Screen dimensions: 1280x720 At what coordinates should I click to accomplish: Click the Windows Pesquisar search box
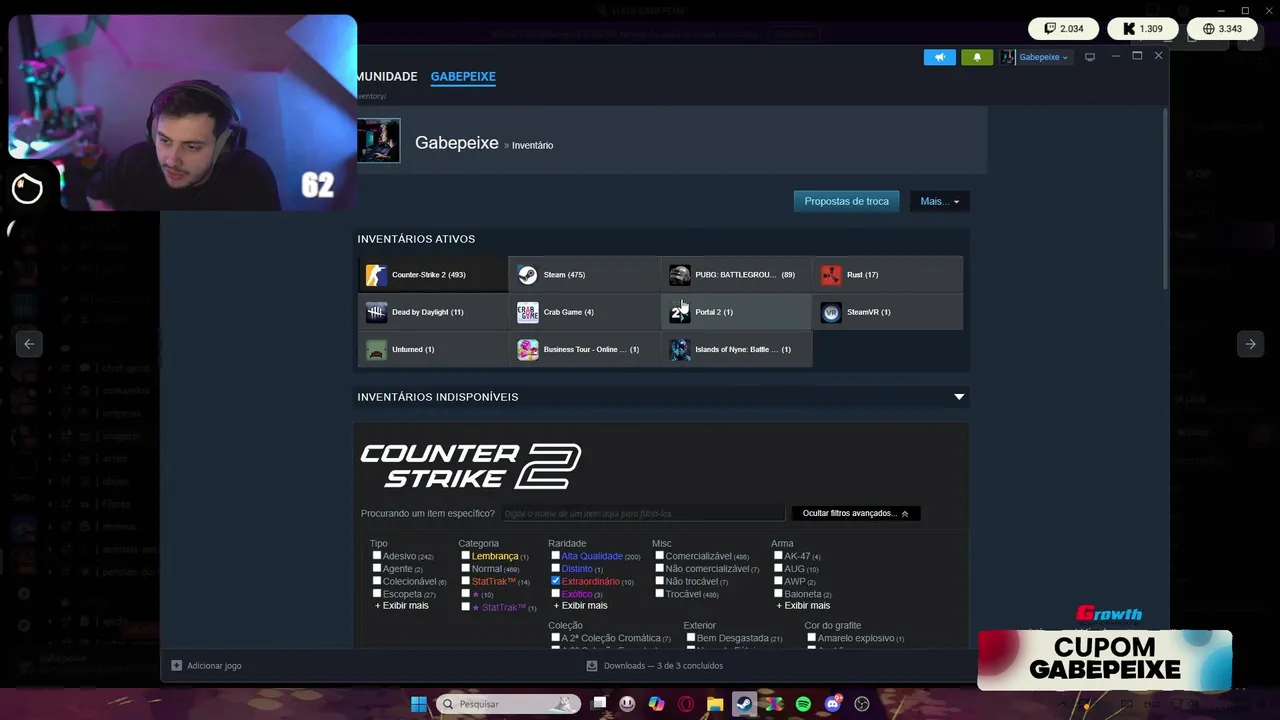(x=510, y=704)
